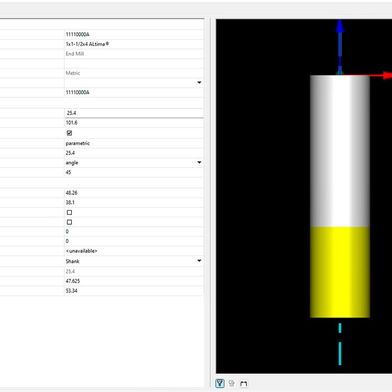Click the holder-shaped icon below the viewport
Viewport: 392px width, 392px height.
coord(244,384)
